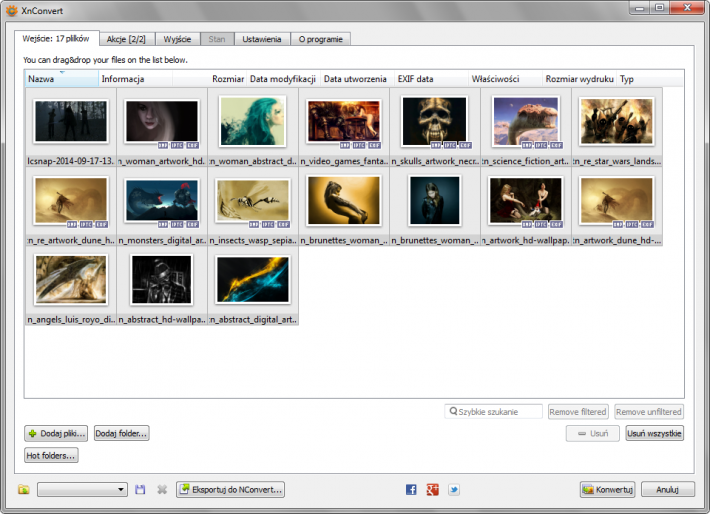Select the n_angels_luis_royo_di thumbnail

pyautogui.click(x=71, y=279)
